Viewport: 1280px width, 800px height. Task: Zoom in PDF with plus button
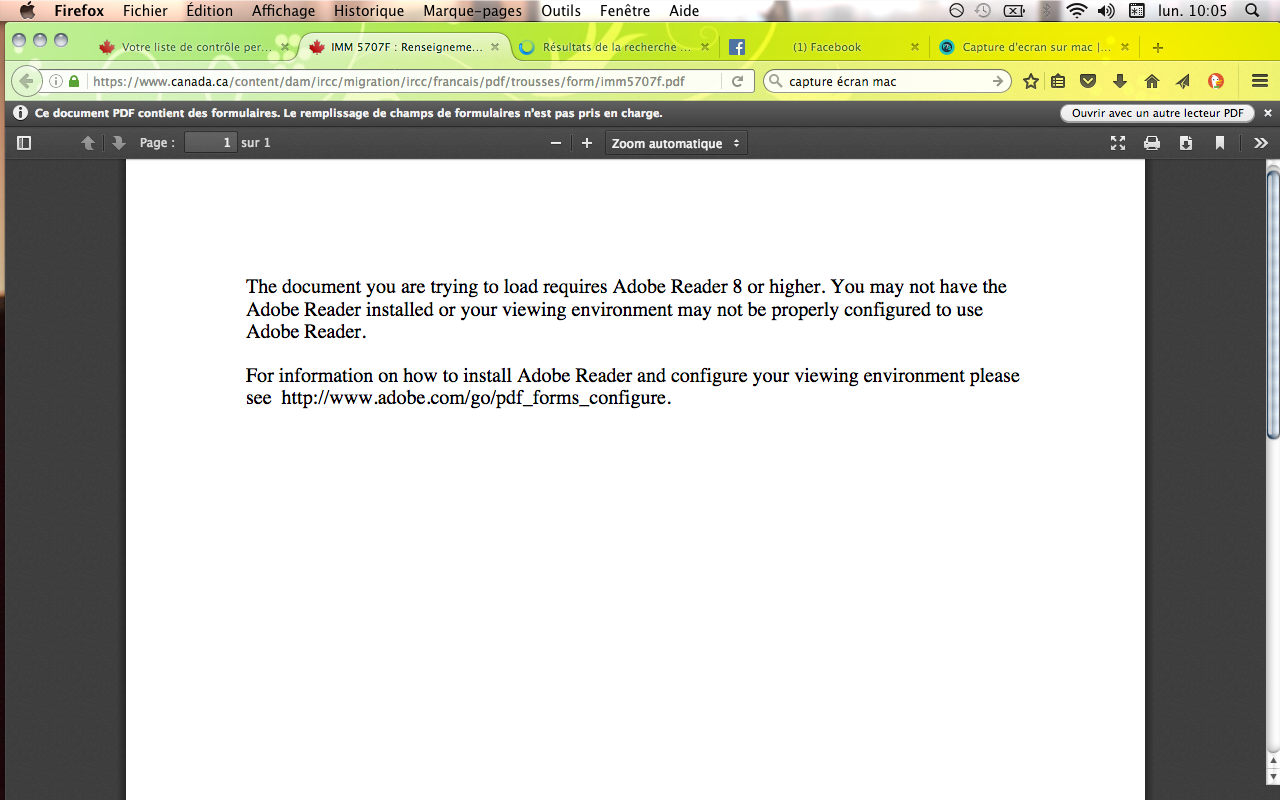587,143
